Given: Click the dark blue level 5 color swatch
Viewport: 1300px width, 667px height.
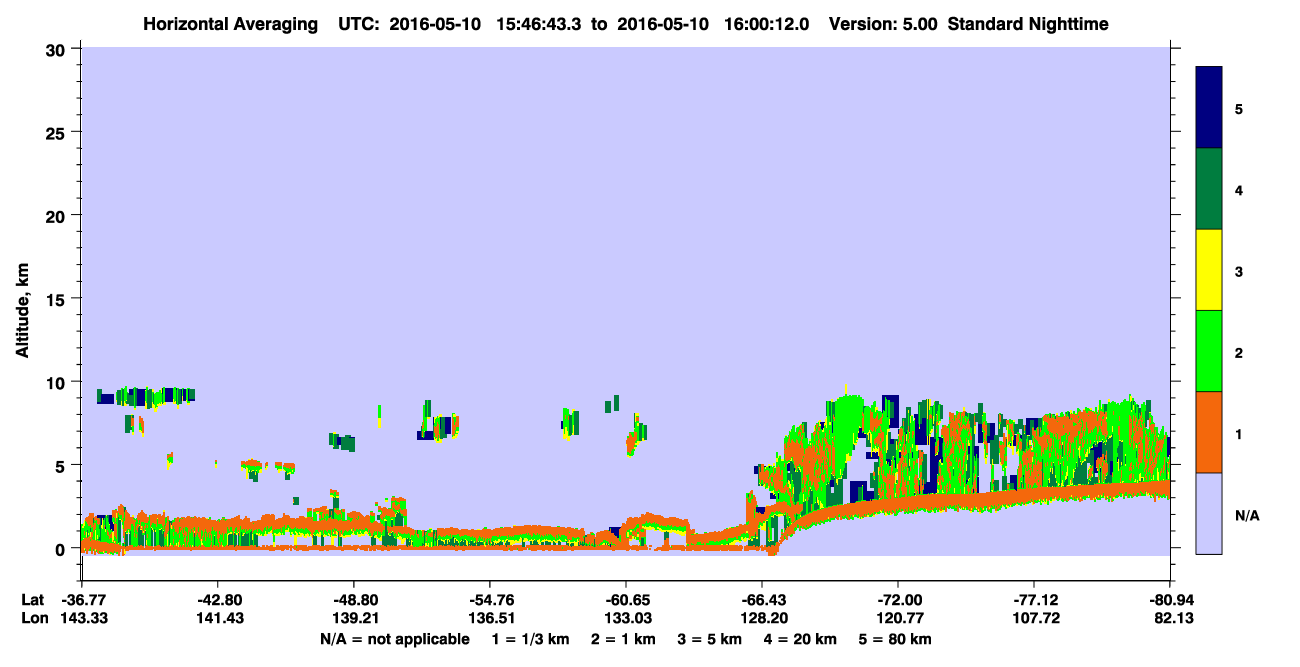Looking at the screenshot, I should click(1209, 108).
